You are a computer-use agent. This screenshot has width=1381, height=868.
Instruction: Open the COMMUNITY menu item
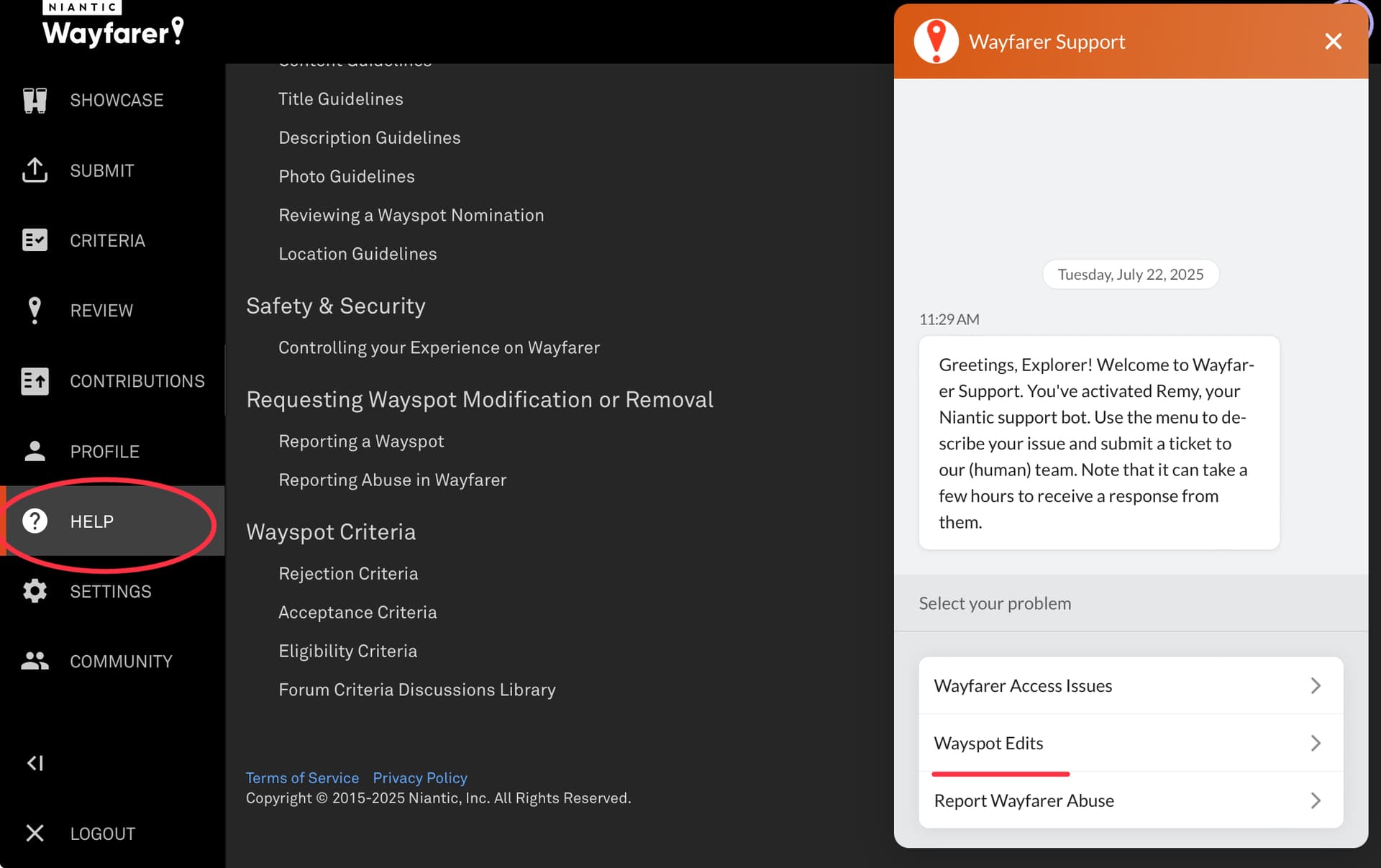(x=112, y=661)
